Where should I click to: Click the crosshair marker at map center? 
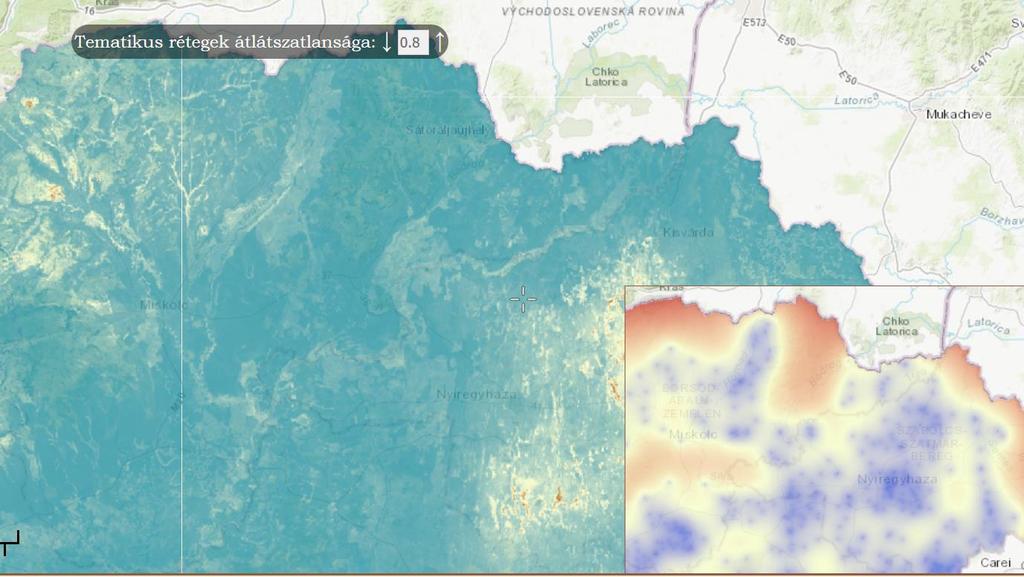(523, 300)
